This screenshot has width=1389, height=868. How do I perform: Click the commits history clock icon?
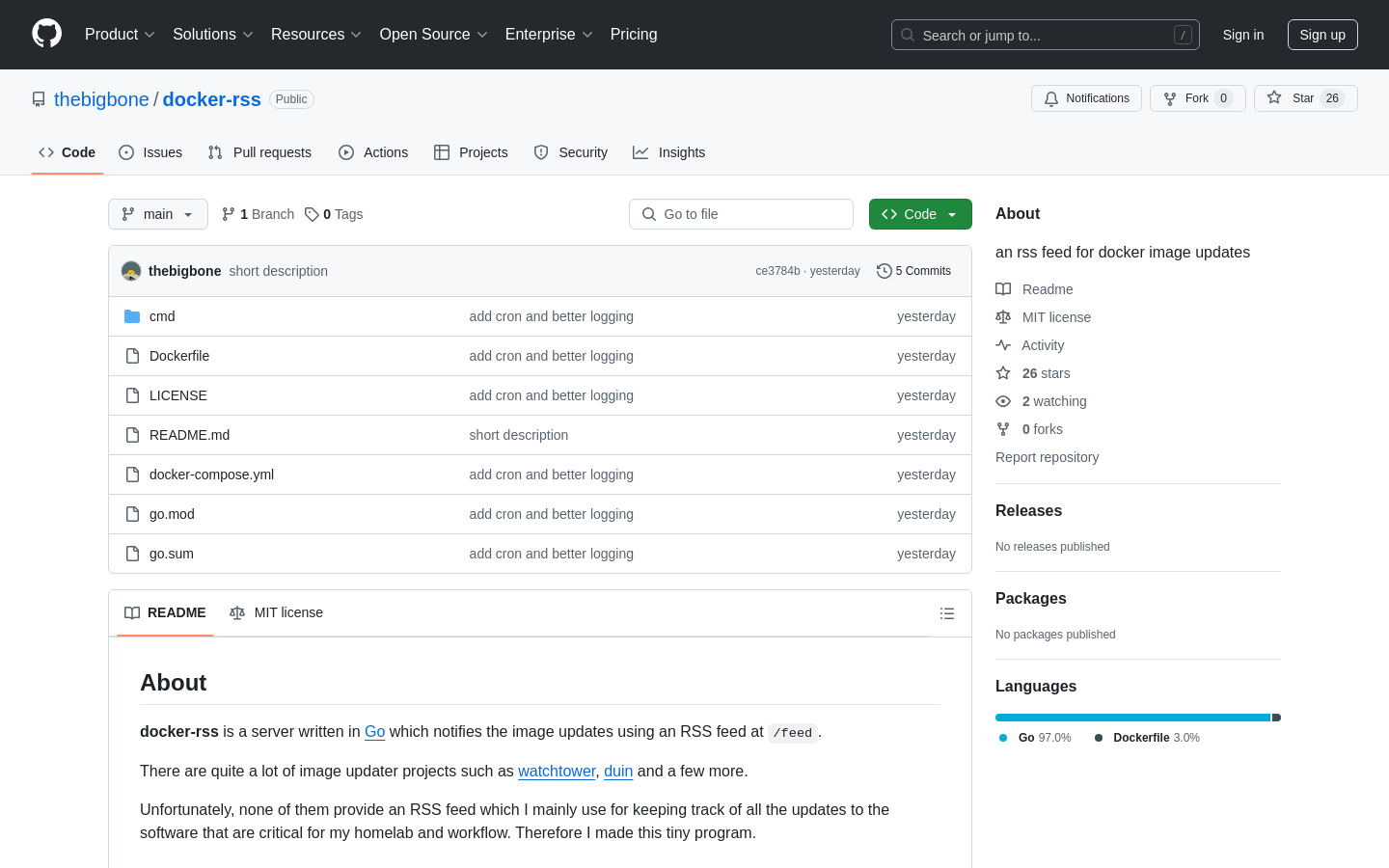tap(884, 271)
